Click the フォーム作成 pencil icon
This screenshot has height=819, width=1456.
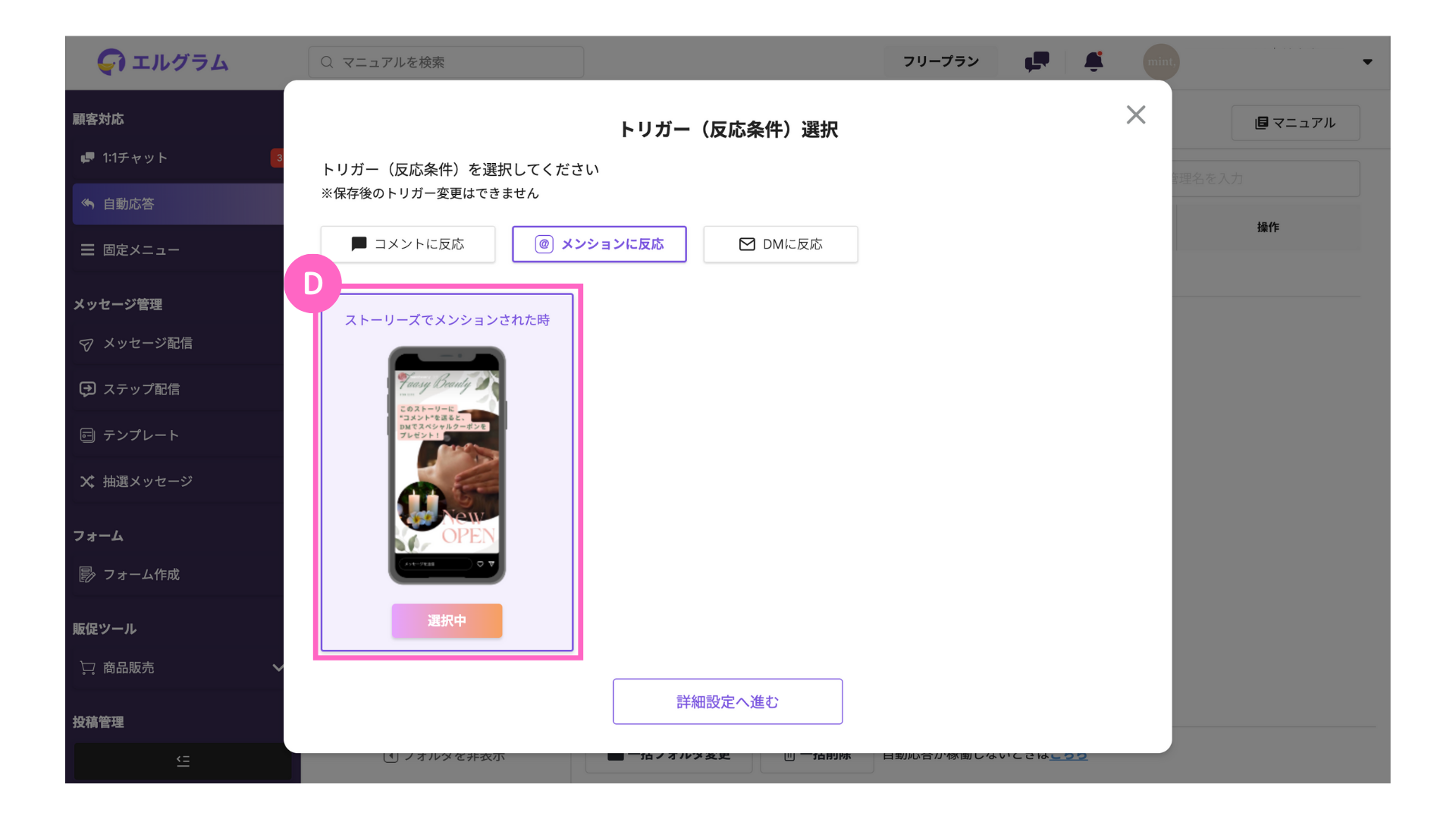(87, 575)
